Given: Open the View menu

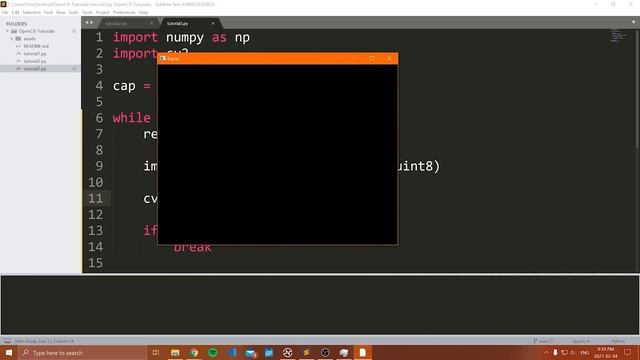Looking at the screenshot, I should 60,12.
